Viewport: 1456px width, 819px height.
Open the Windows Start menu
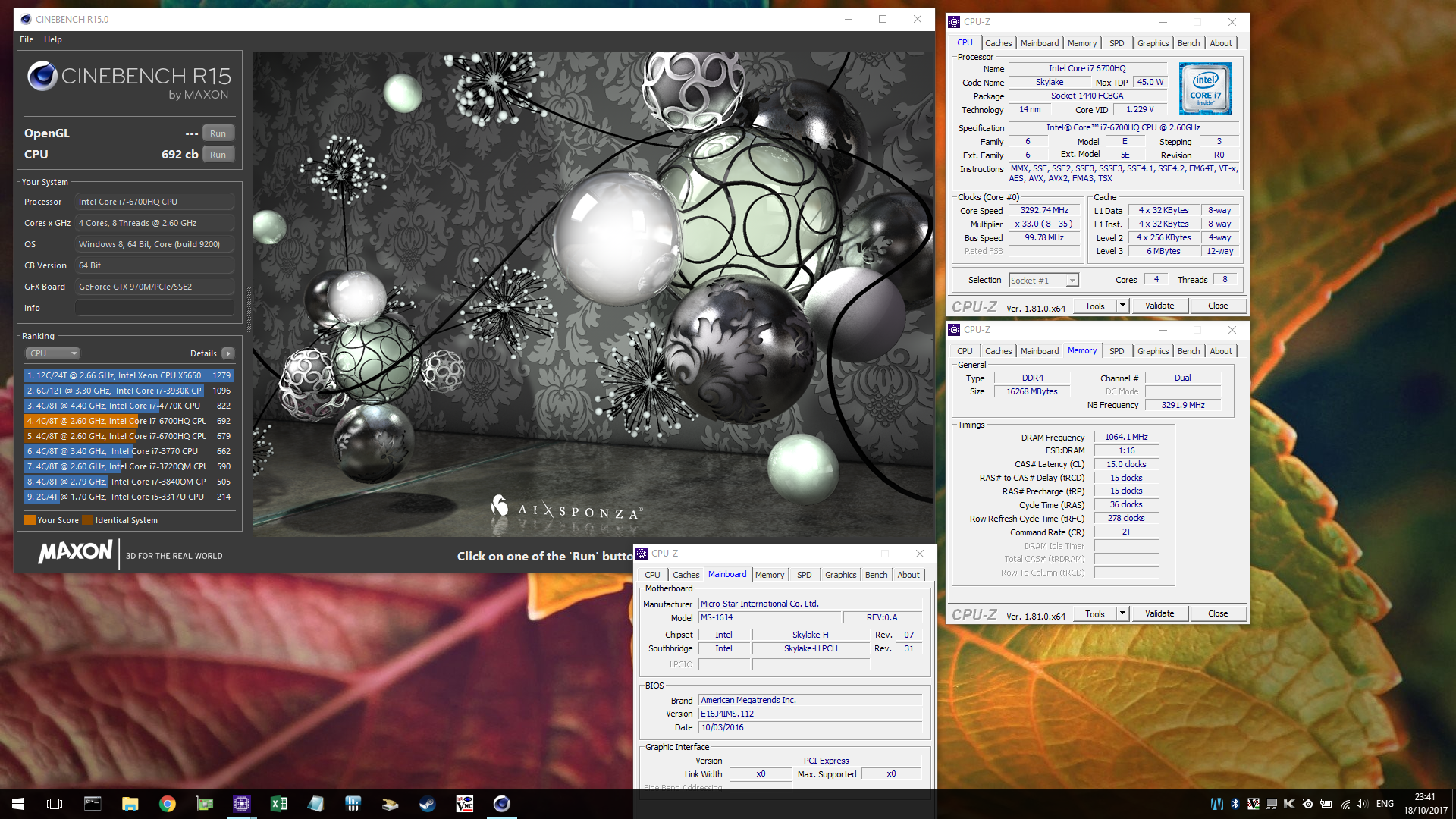(18, 804)
